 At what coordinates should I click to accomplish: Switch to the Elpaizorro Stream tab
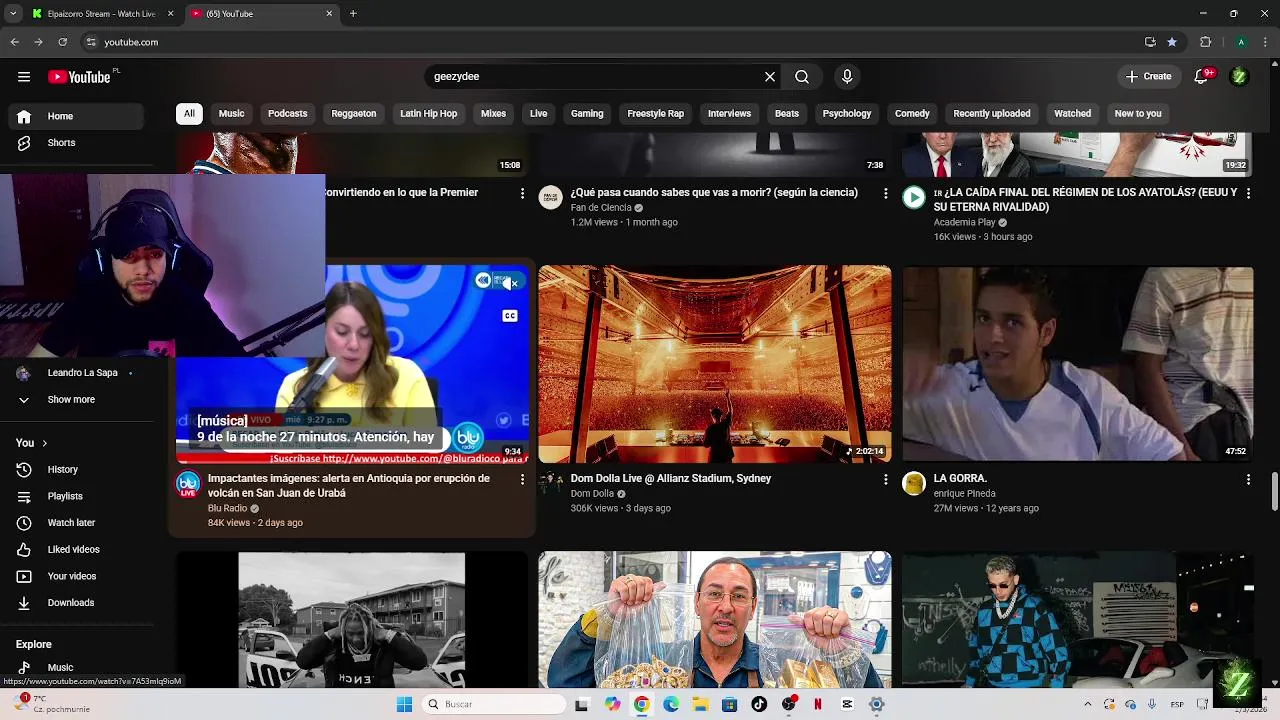tap(100, 14)
